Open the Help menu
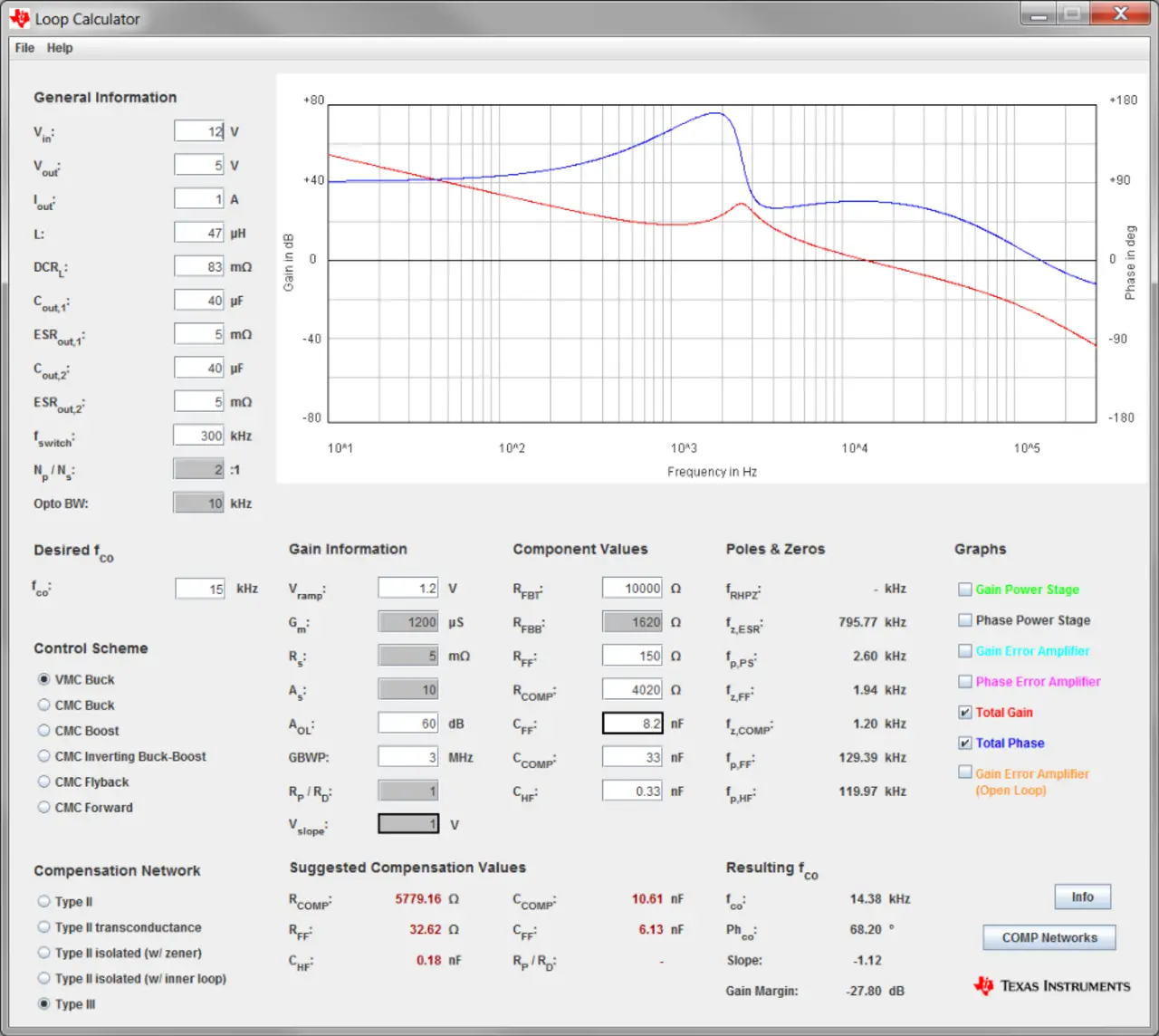Image resolution: width=1159 pixels, height=1036 pixels. (x=60, y=48)
